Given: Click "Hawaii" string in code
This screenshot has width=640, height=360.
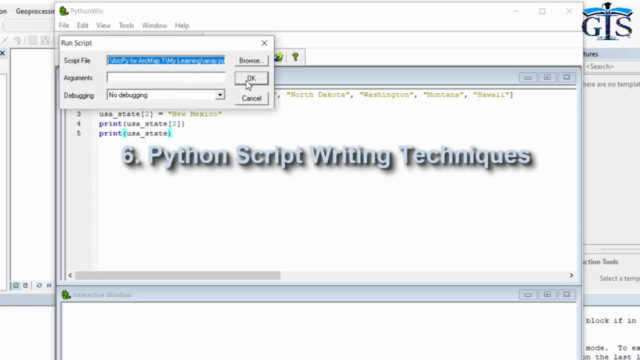Looking at the screenshot, I should click(x=491, y=94).
